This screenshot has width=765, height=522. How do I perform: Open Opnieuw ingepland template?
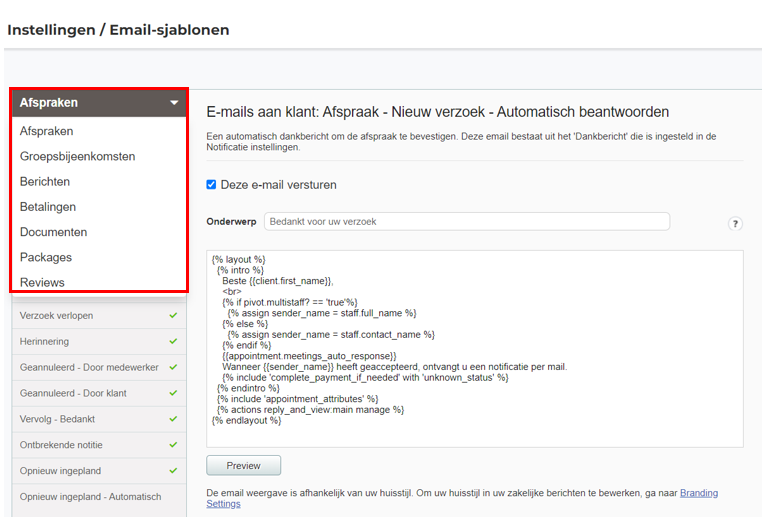99,471
